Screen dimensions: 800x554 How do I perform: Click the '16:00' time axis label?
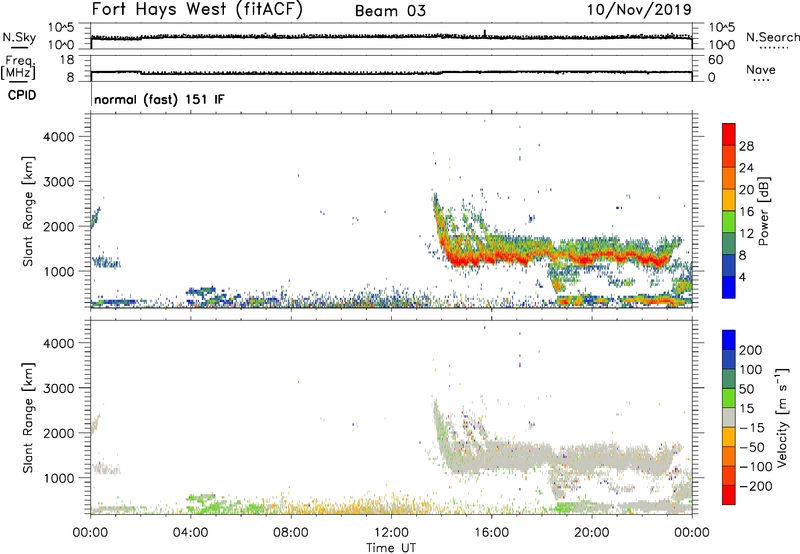coord(491,533)
